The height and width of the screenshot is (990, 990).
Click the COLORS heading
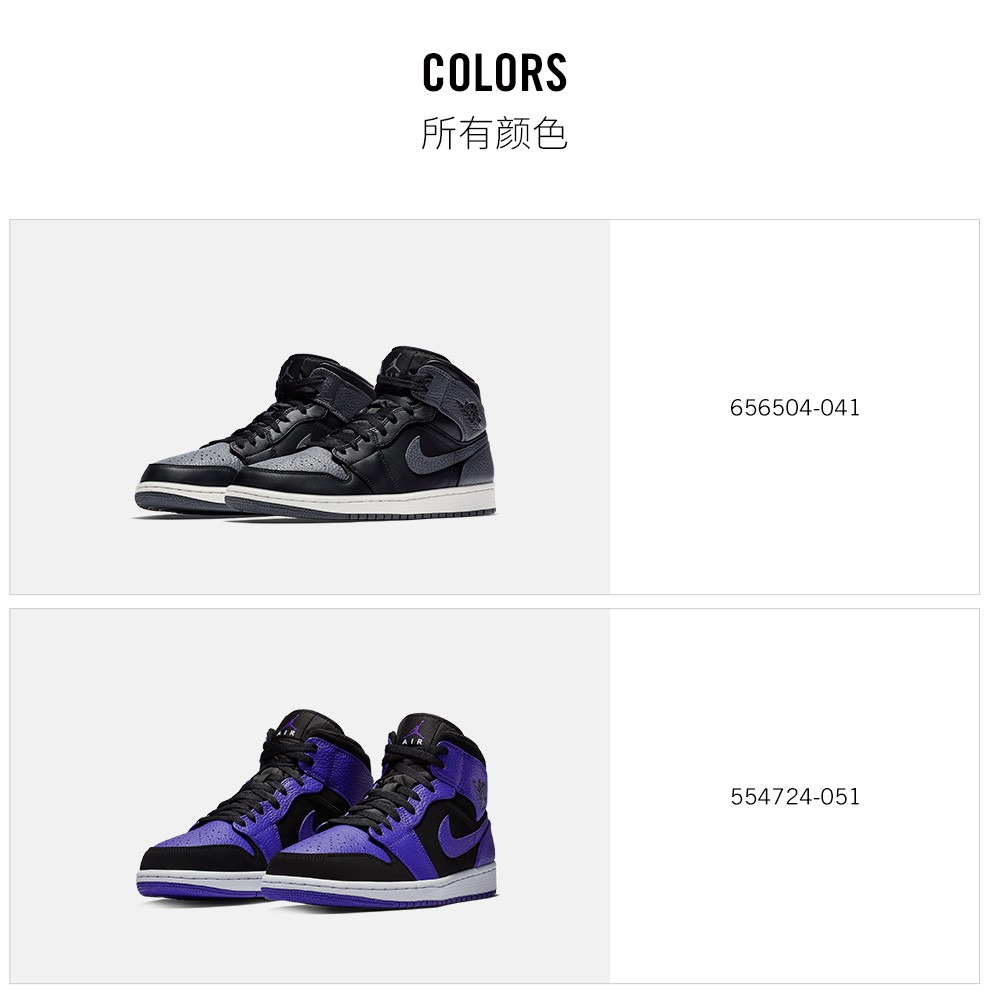click(495, 72)
